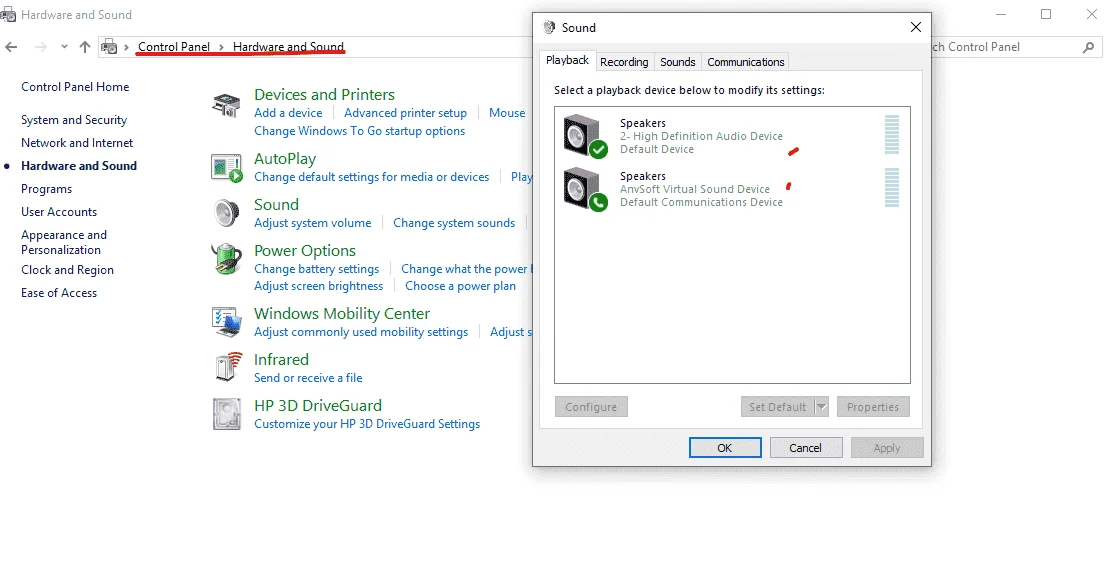Open Ease of Access
The image size is (1115, 587).
pyautogui.click(x=59, y=293)
